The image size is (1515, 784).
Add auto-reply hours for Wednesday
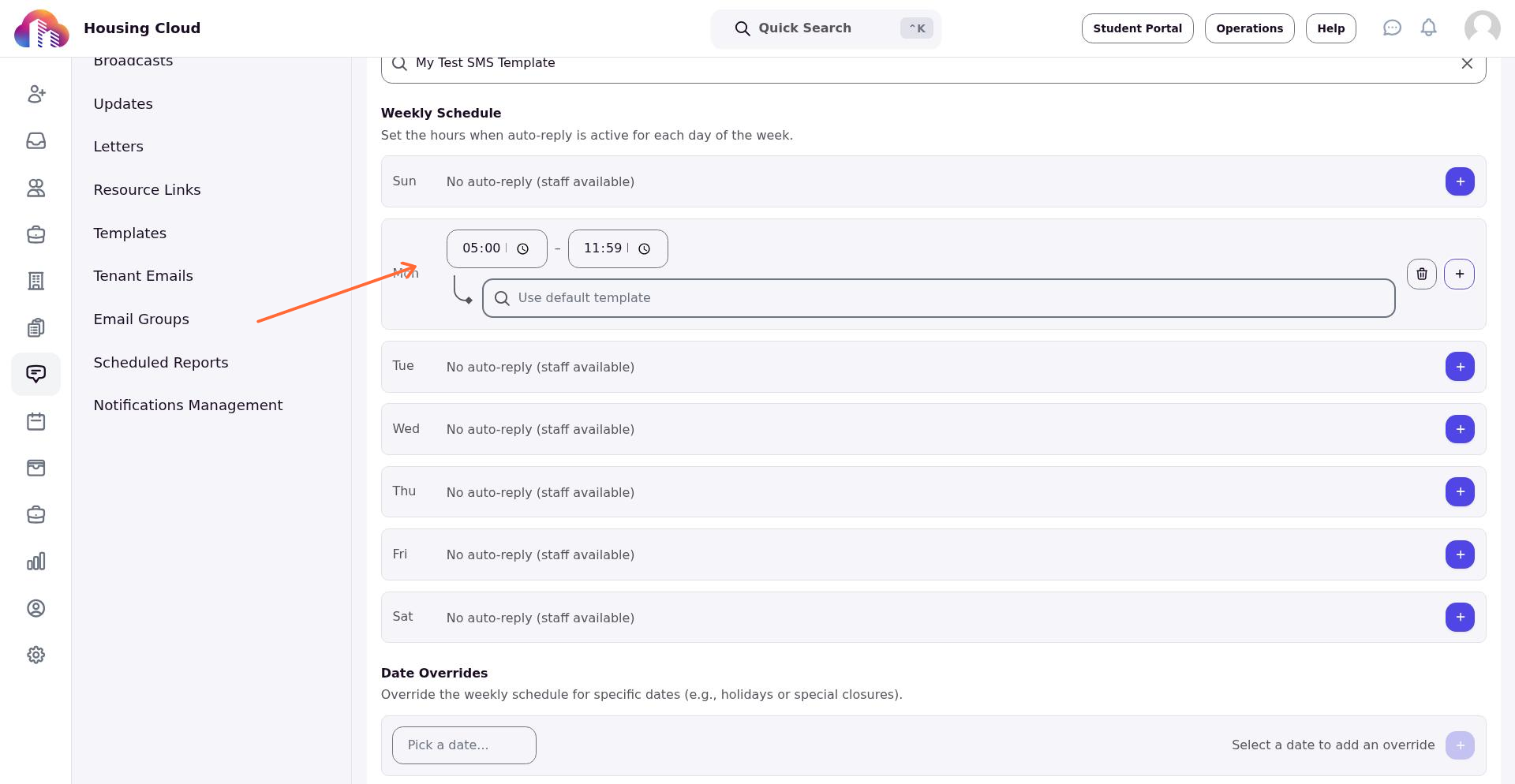click(x=1460, y=429)
